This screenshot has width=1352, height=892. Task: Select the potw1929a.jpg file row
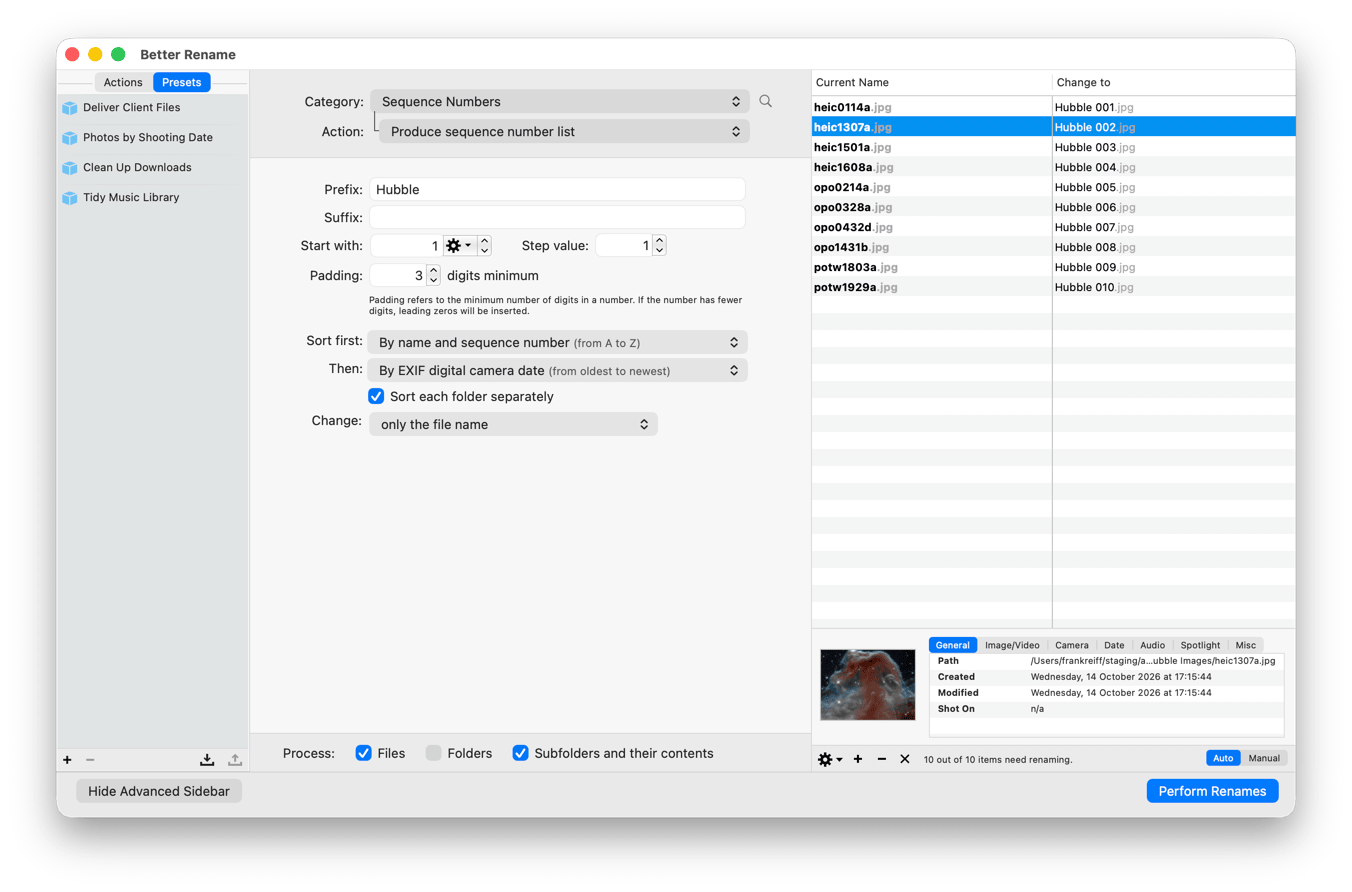[1053, 287]
